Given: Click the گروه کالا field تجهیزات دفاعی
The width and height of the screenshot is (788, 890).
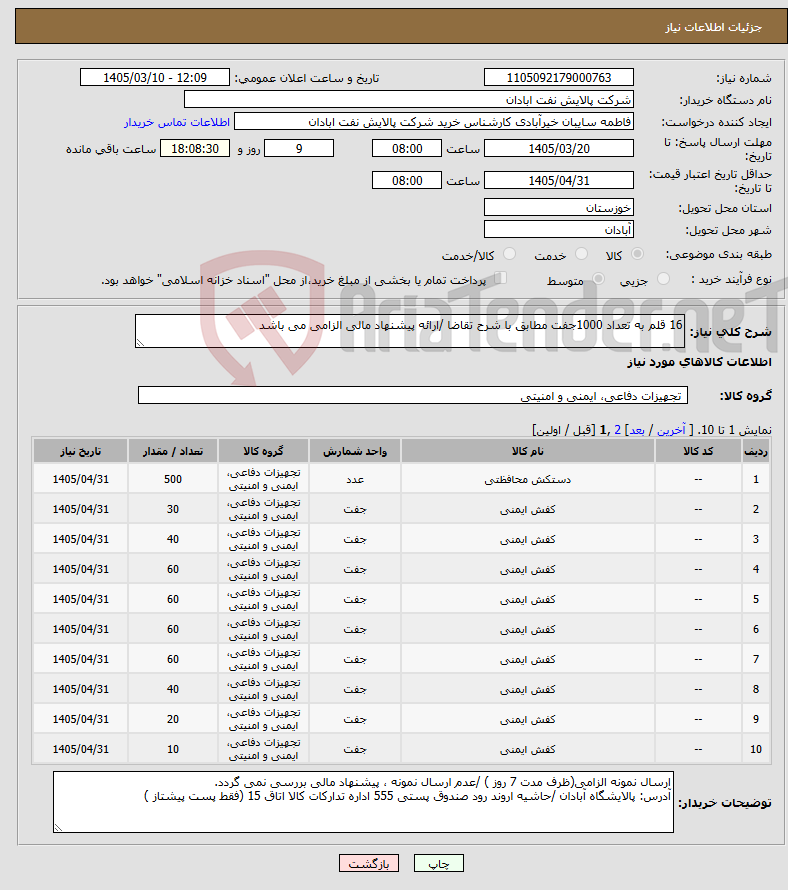Looking at the screenshot, I should [413, 396].
